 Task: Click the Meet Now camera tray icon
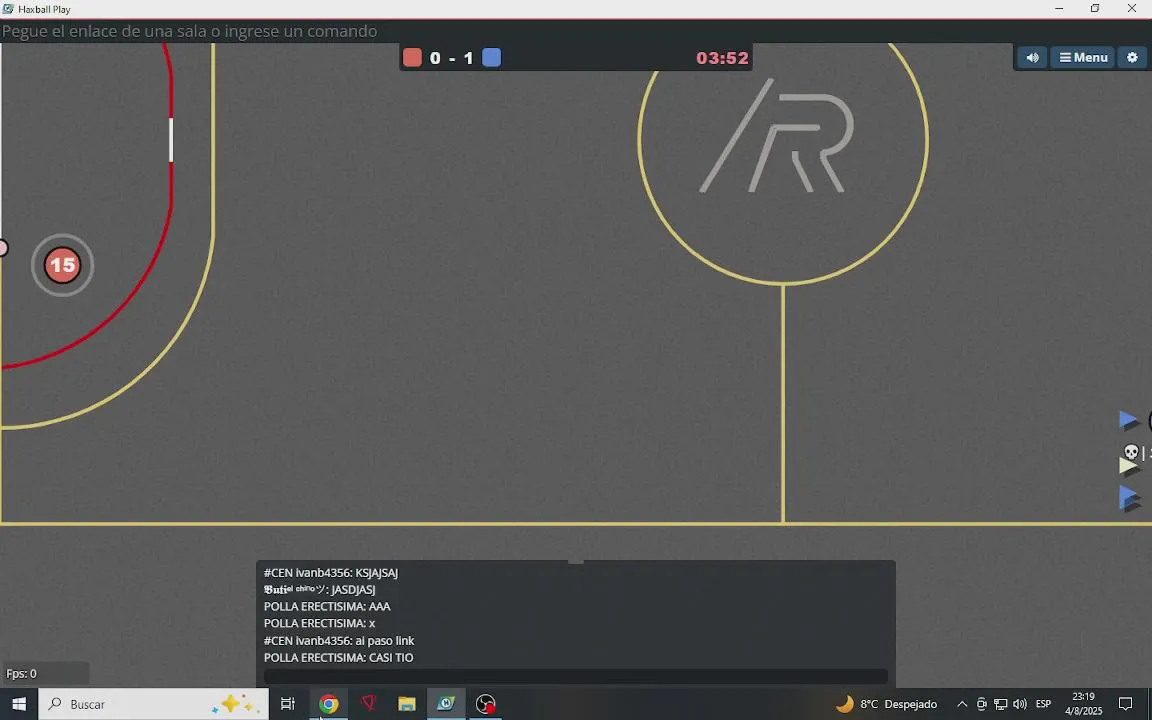tap(982, 704)
